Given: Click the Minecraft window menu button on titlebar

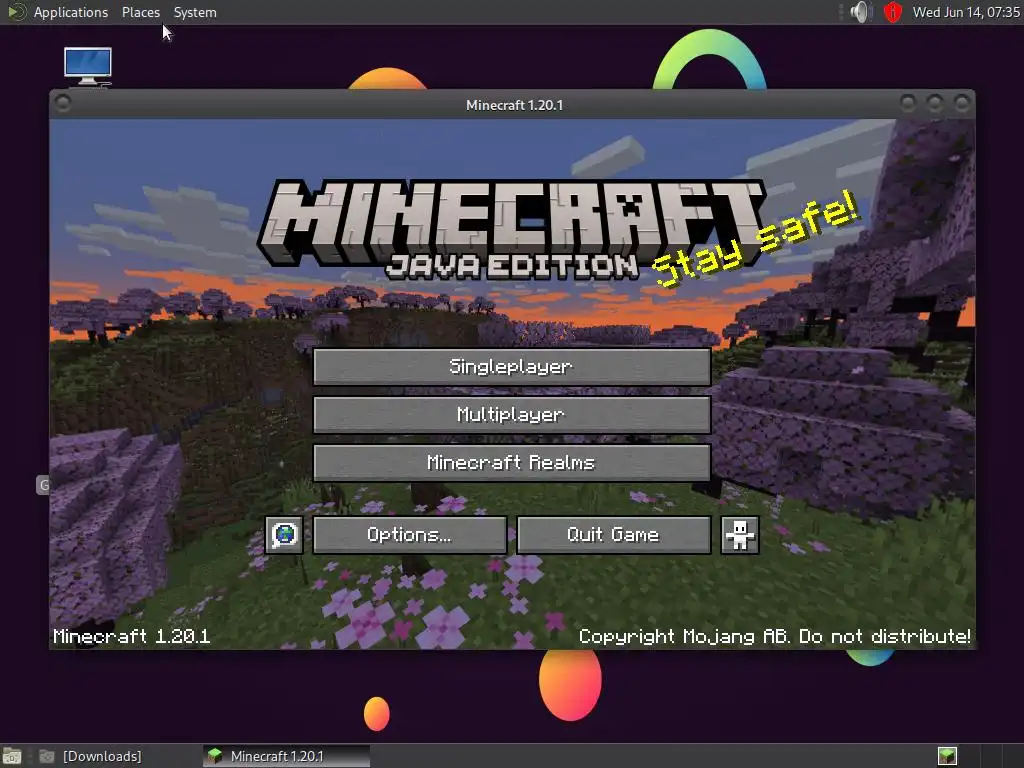Looking at the screenshot, I should 63,103.
